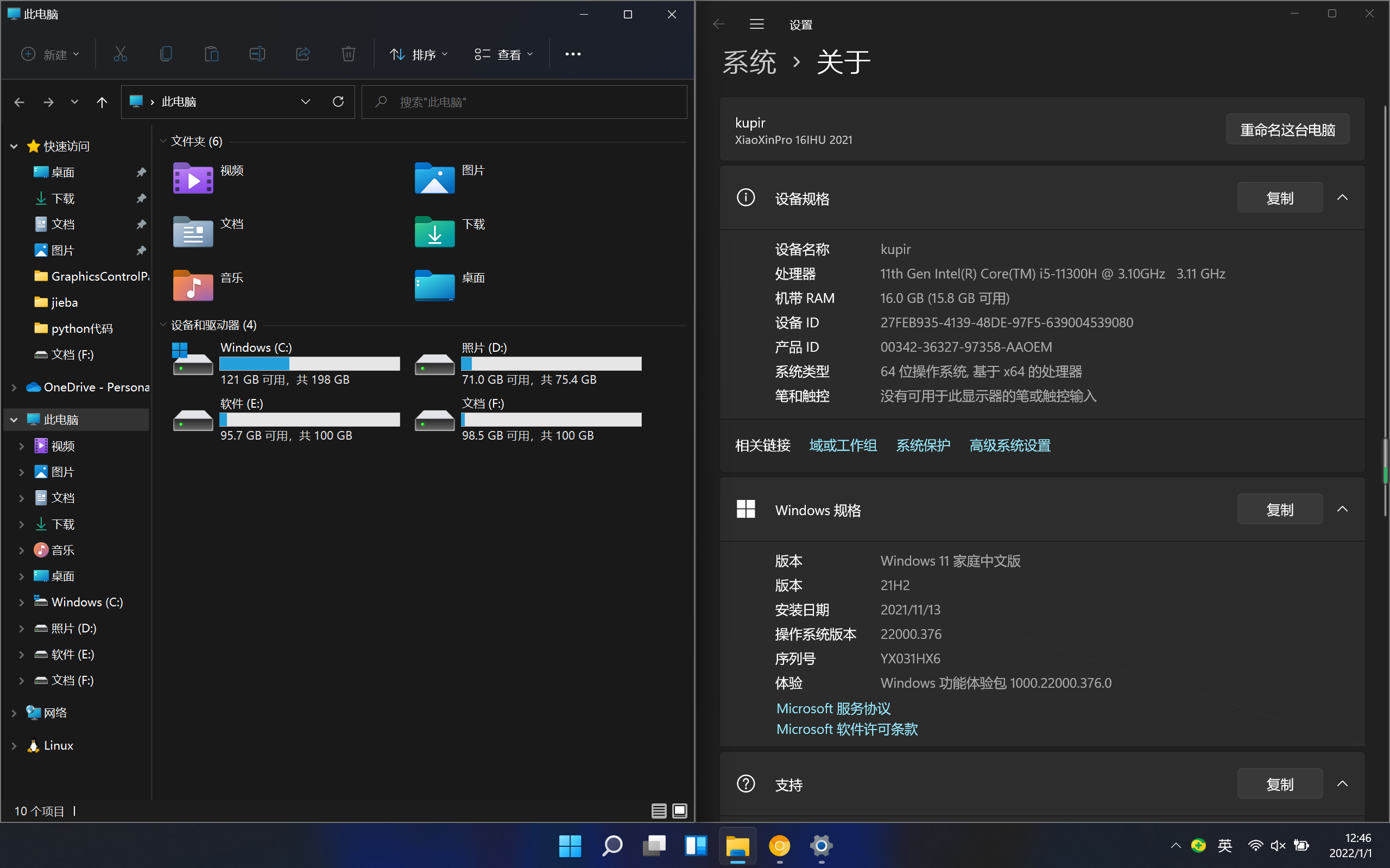Click the Delete trash icon in File Explorer
The height and width of the screenshot is (868, 1390).
point(349,54)
